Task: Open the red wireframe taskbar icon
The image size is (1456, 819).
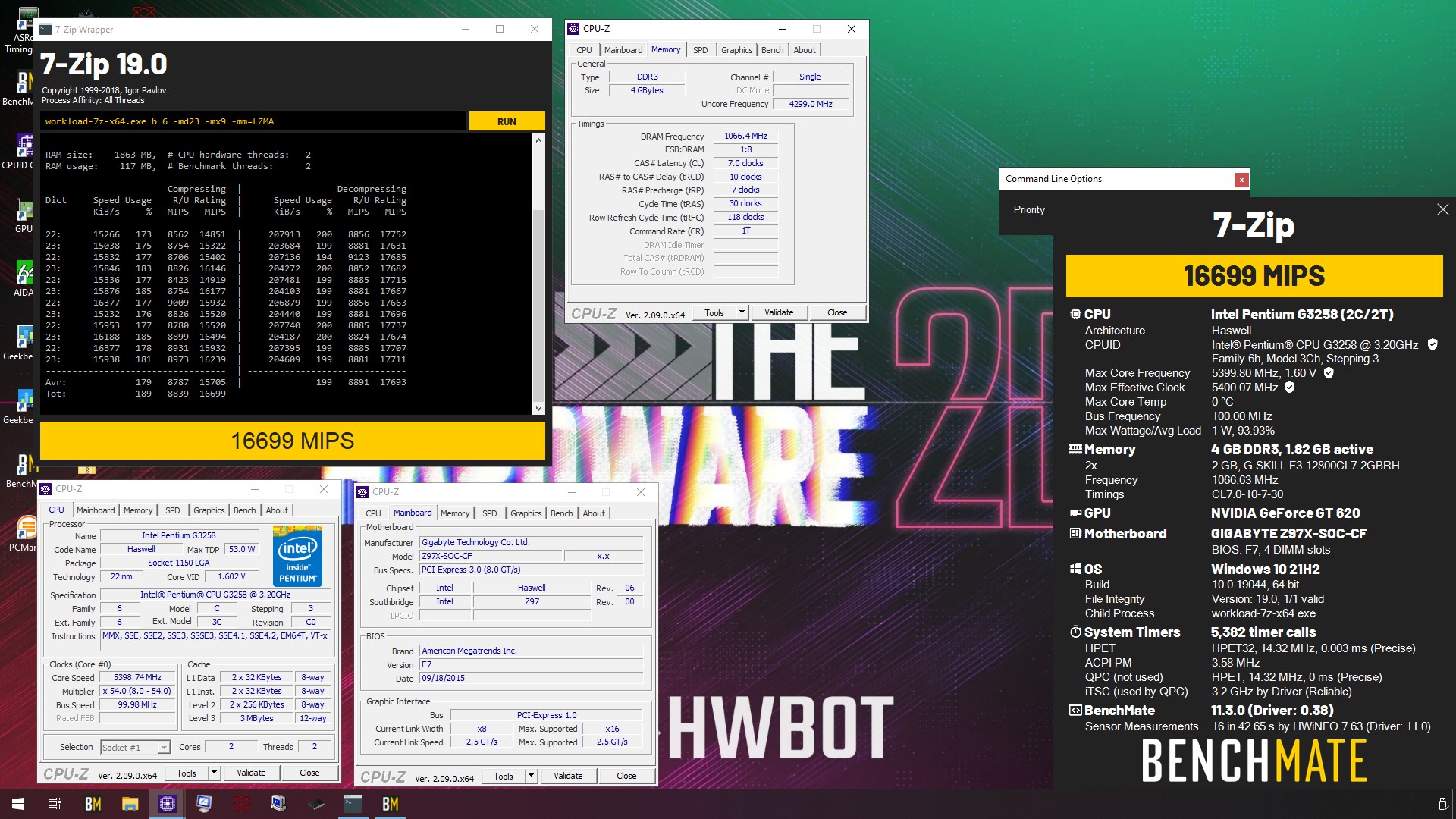Action: pyautogui.click(x=241, y=804)
